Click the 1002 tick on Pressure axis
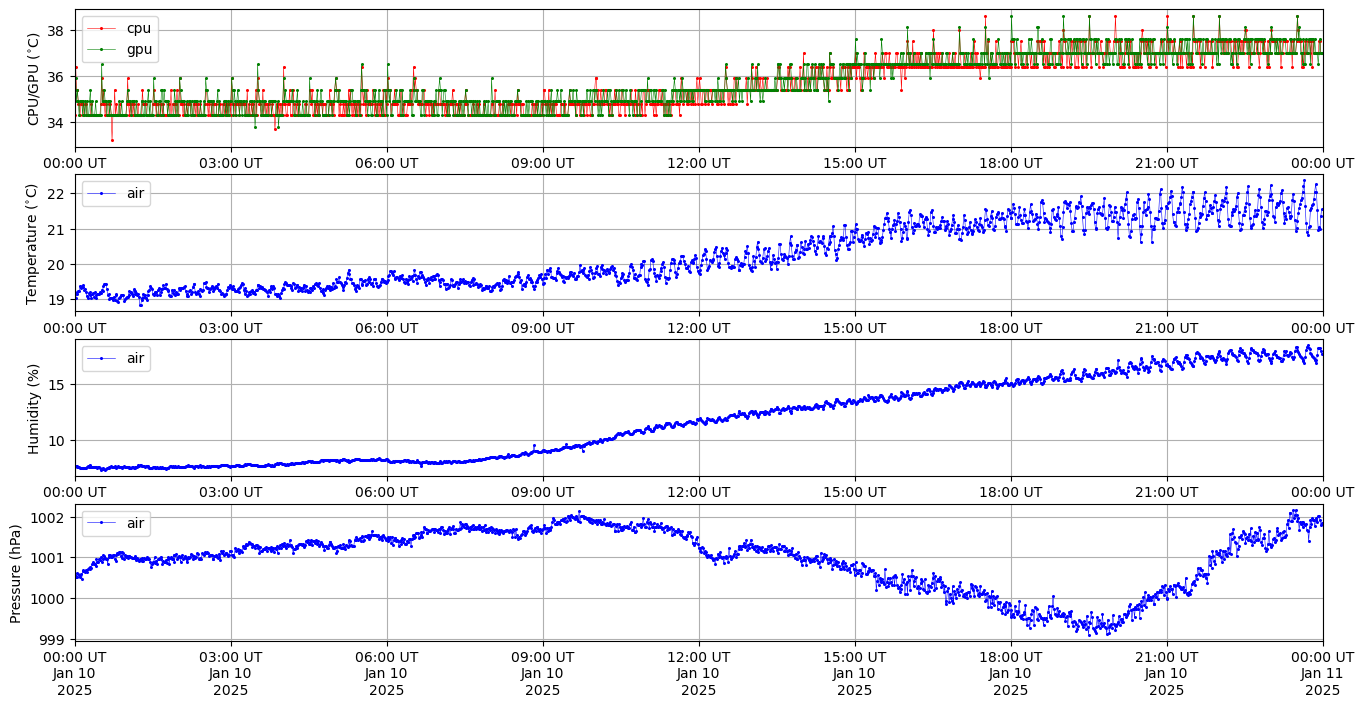This screenshot has width=1364, height=707. click(49, 518)
